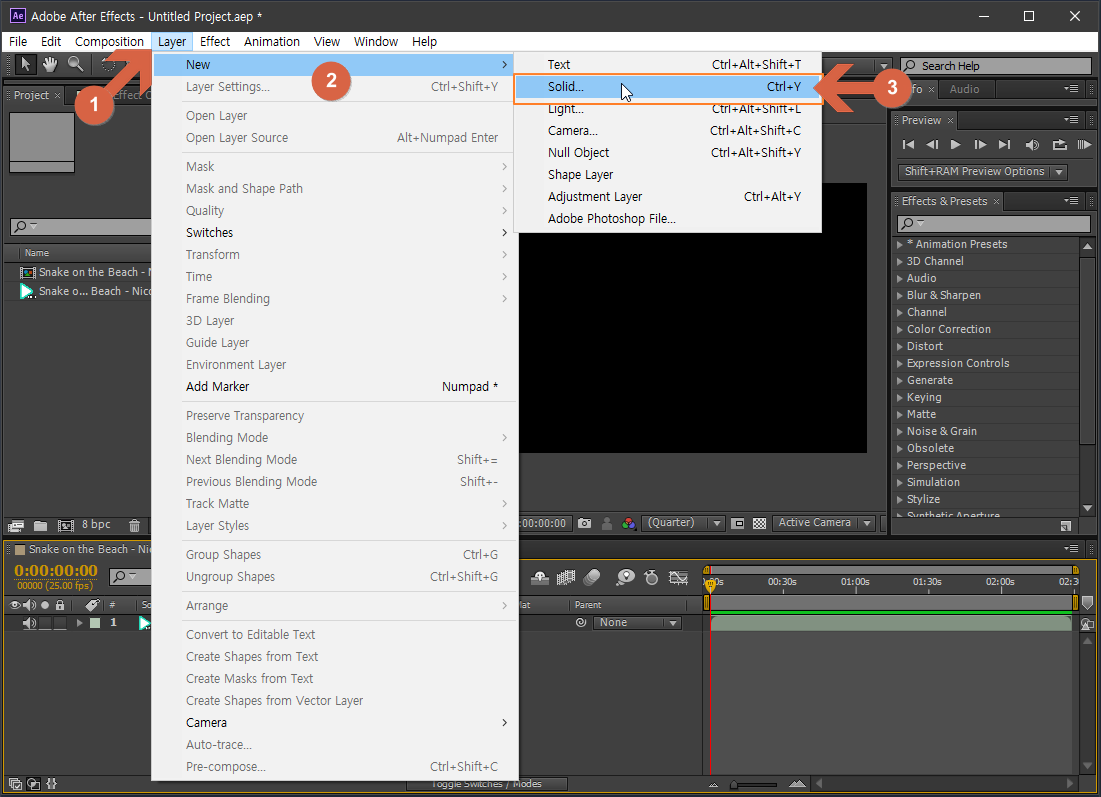This screenshot has height=797, width=1101.
Task: Open the brainstorm icon in timeline
Action: point(625,578)
